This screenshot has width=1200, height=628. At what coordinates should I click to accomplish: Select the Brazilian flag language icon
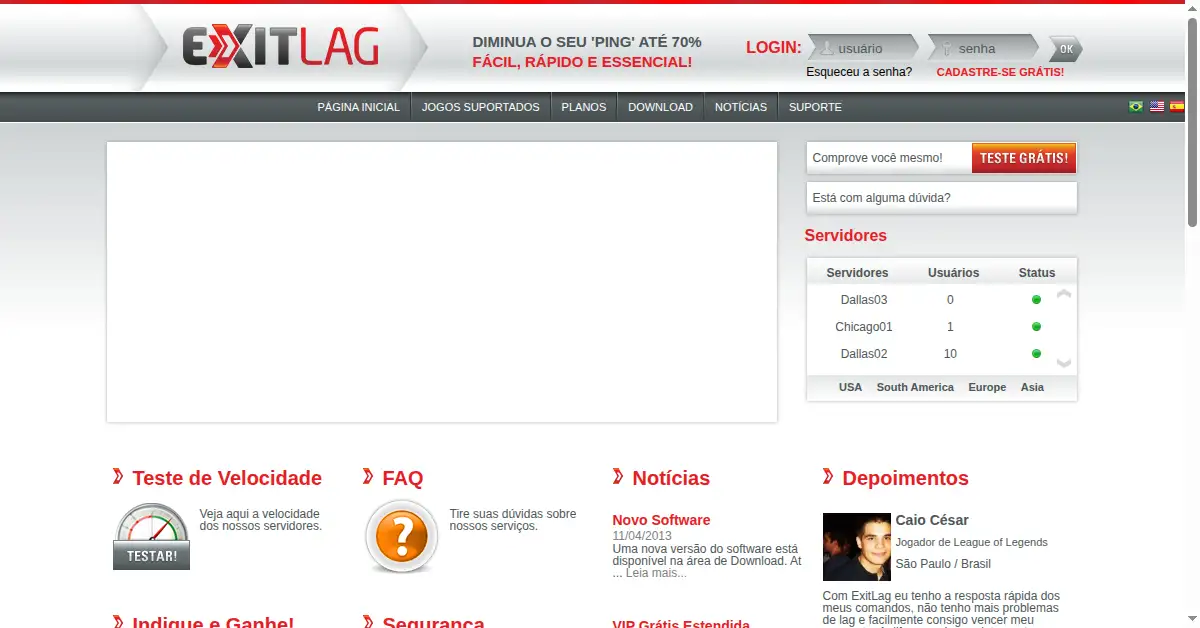1136,106
